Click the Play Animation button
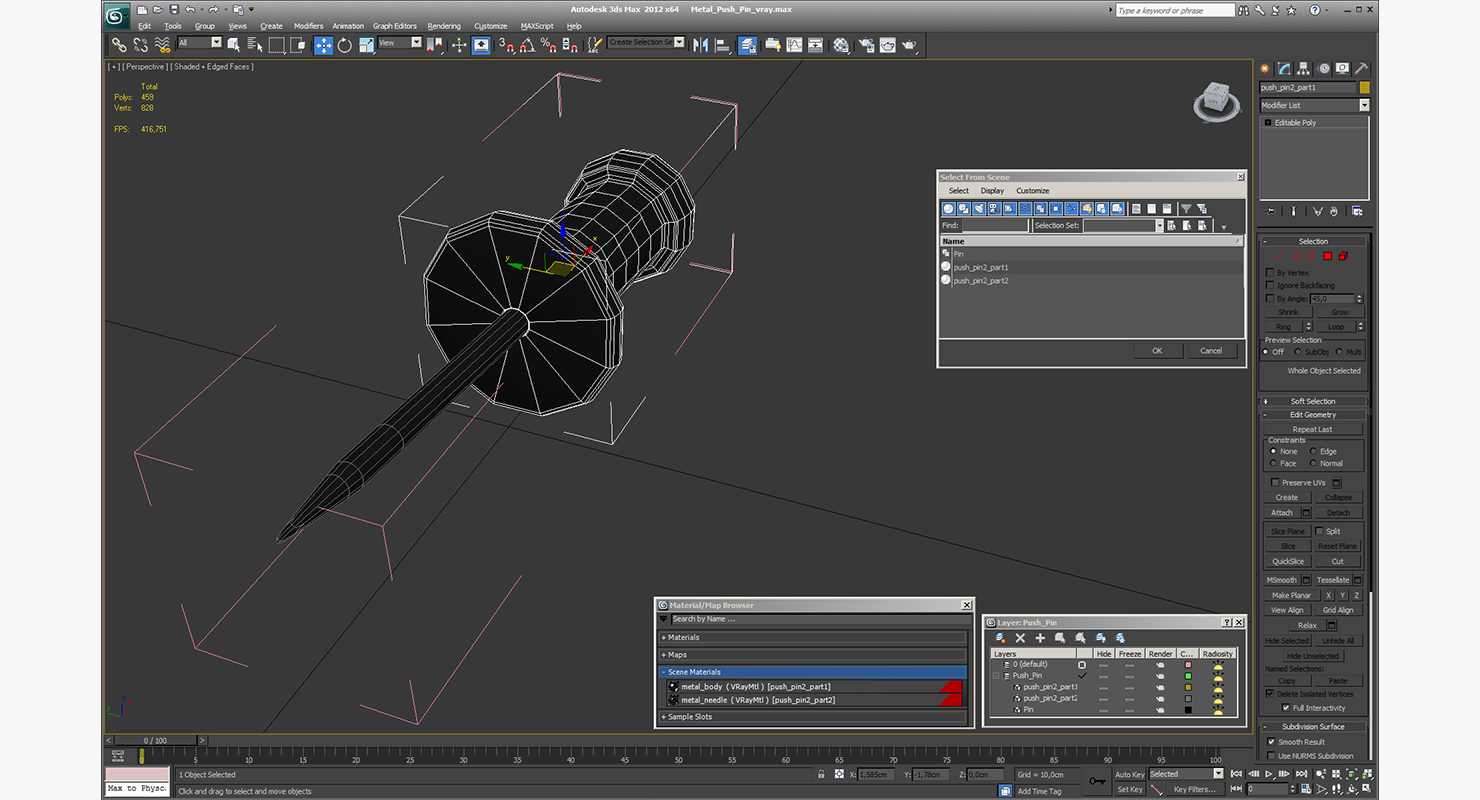 click(x=1269, y=774)
